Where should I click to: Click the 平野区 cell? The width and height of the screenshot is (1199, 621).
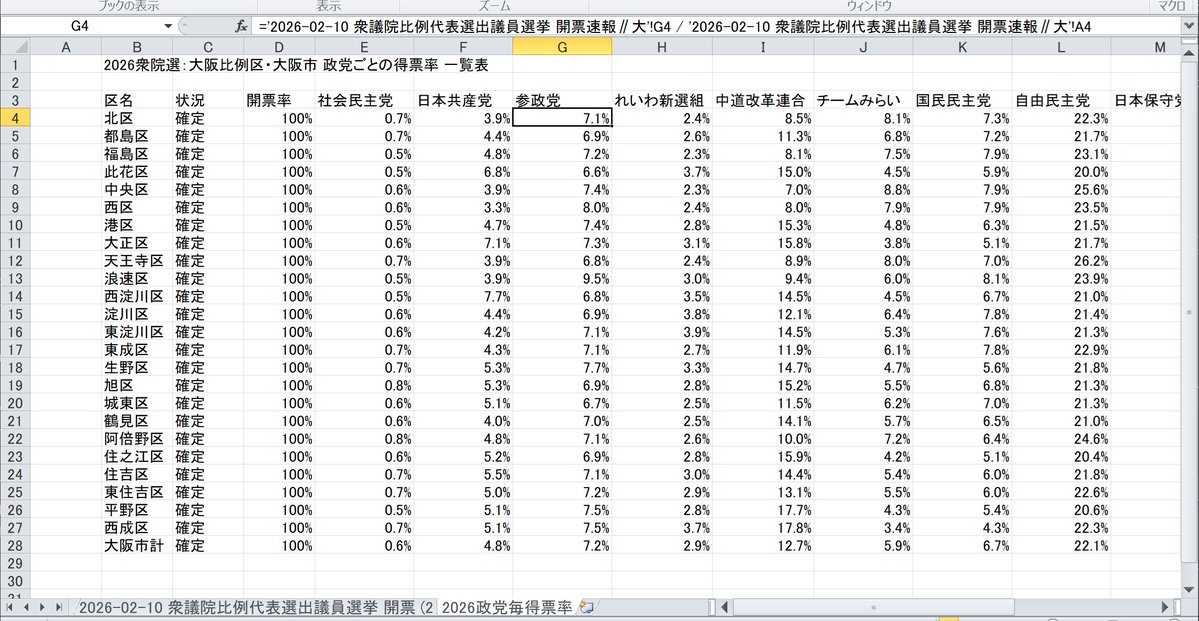click(x=136, y=511)
